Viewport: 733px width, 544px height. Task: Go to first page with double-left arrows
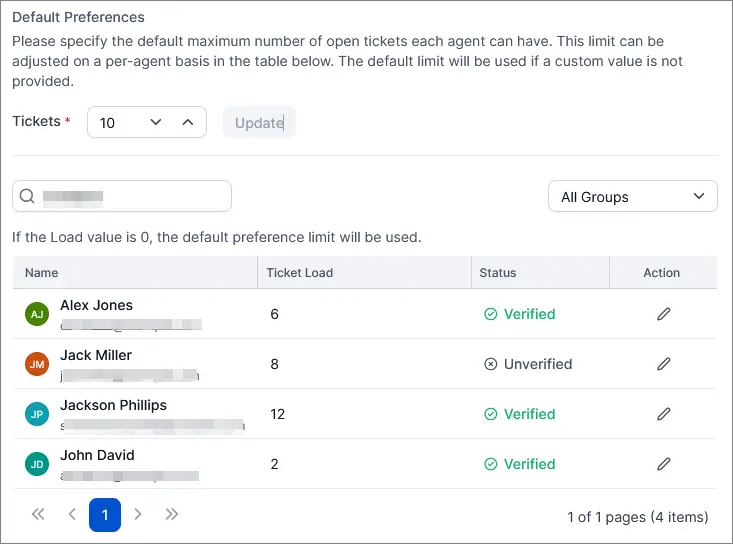(38, 515)
